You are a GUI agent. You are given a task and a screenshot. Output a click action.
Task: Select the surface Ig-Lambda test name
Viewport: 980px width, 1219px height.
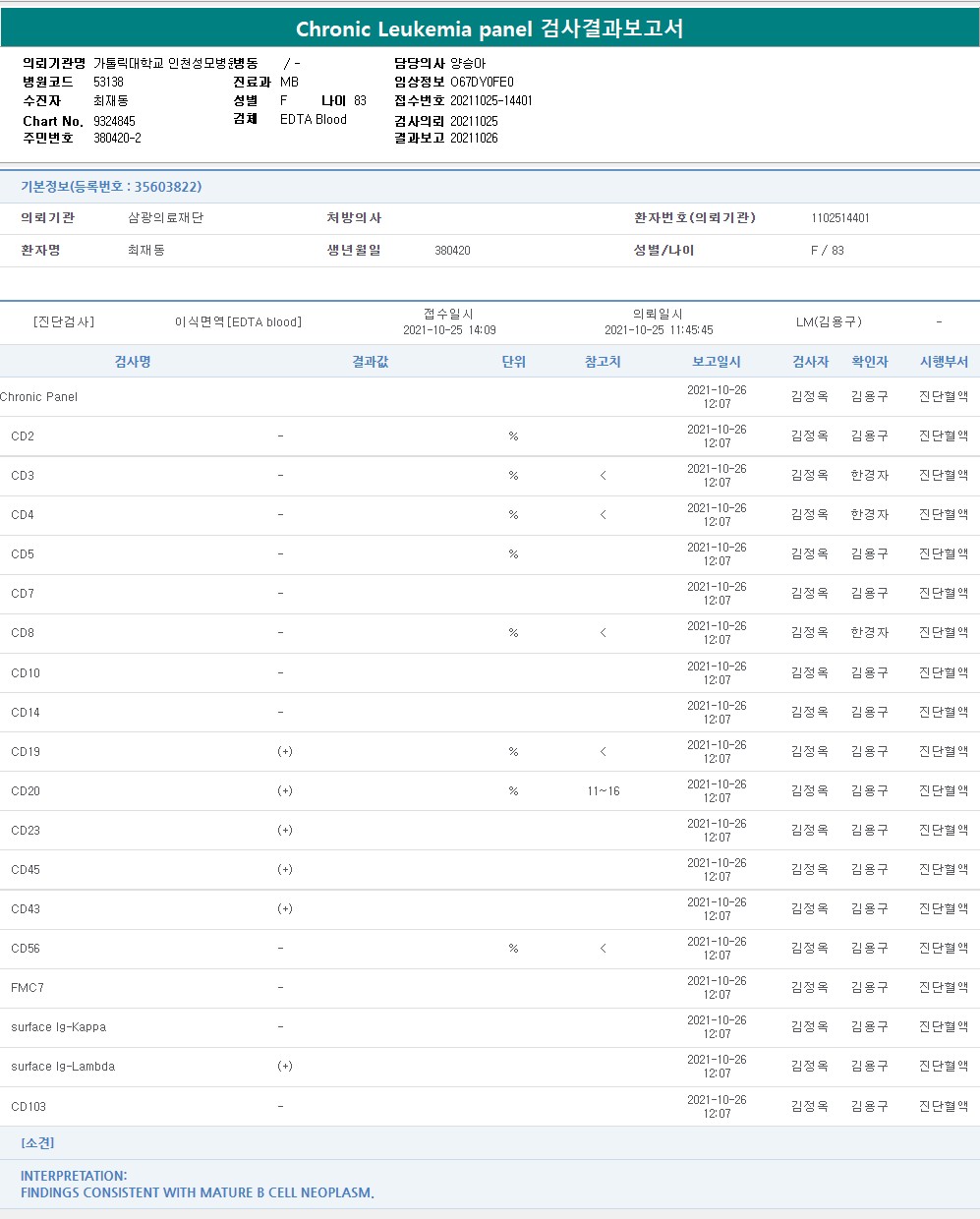point(63,1067)
